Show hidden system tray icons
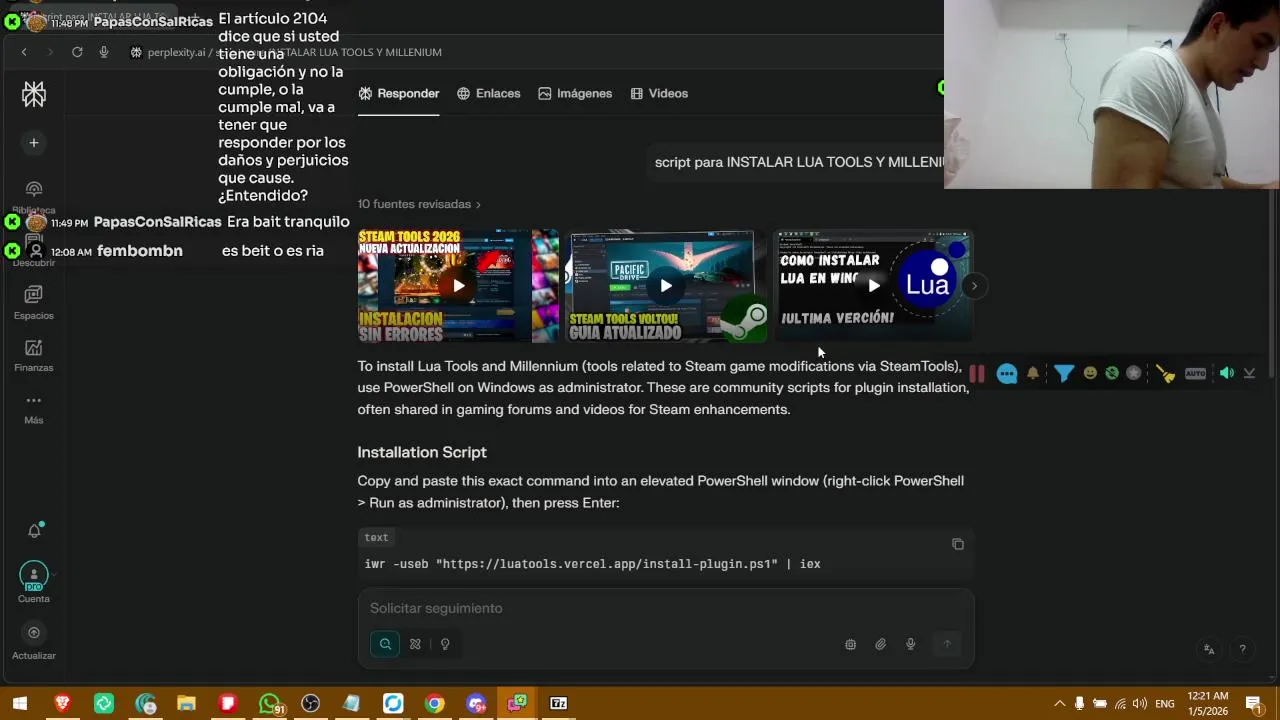 tap(1060, 704)
